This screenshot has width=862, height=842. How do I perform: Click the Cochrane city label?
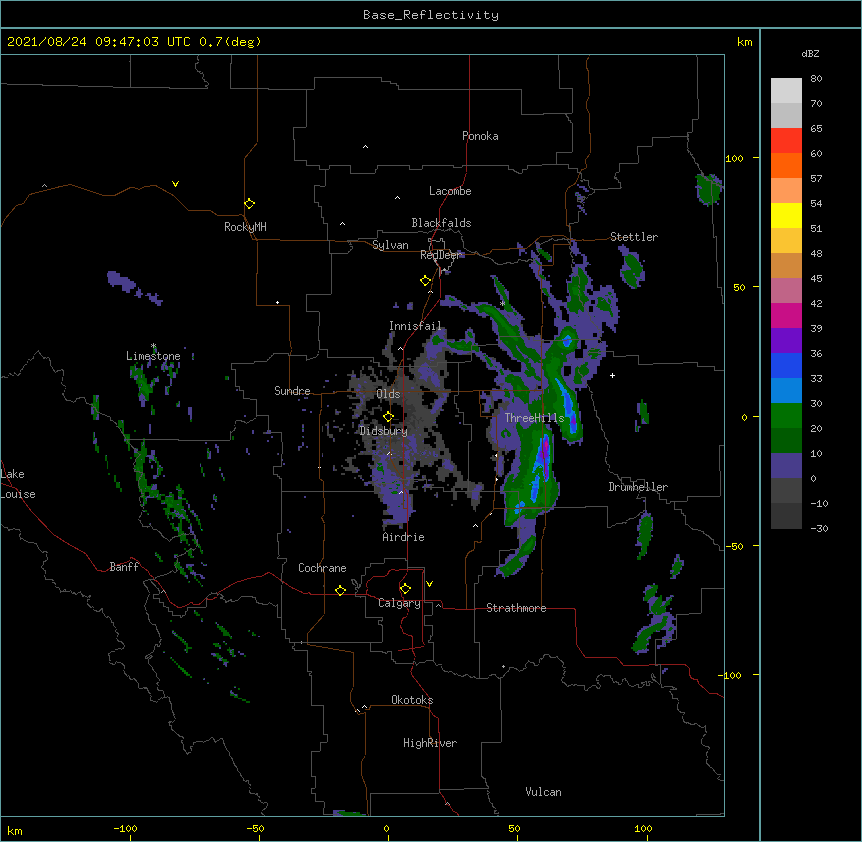[322, 568]
